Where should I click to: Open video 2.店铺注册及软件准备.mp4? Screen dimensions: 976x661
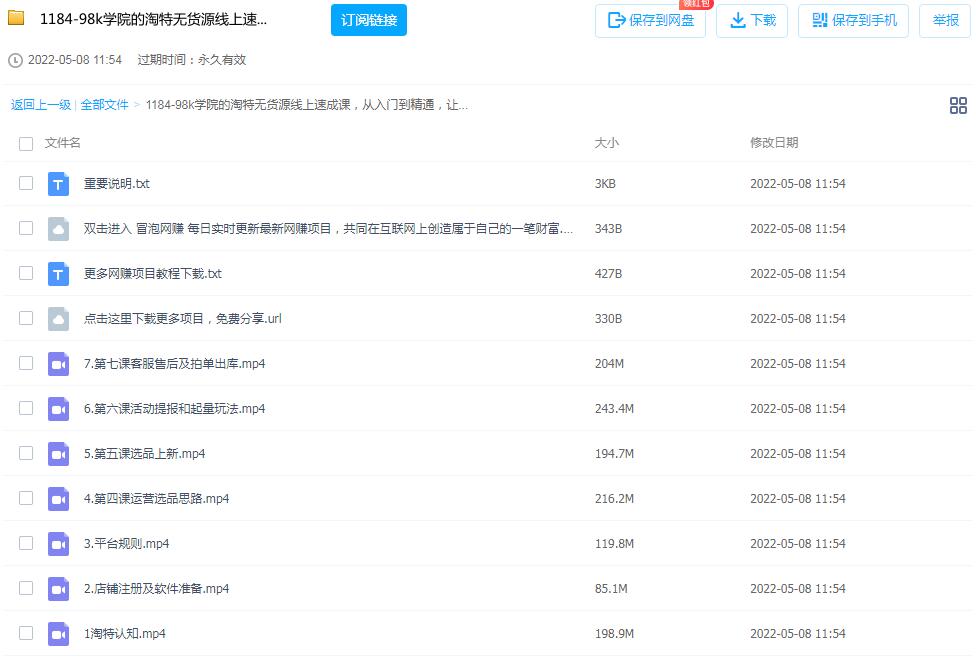(x=156, y=589)
